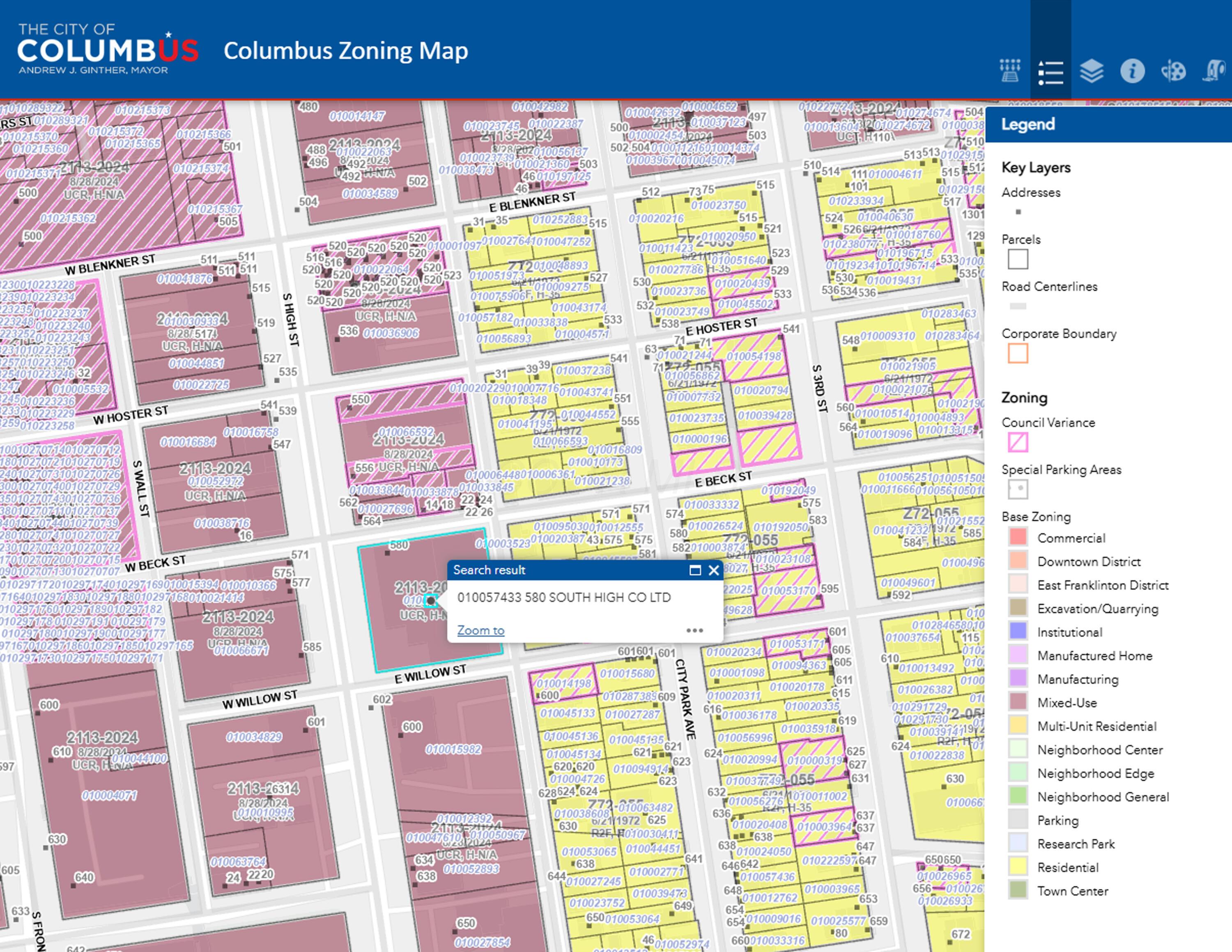Image resolution: width=1232 pixels, height=952 pixels.
Task: Open the Info about widget
Action: point(1132,71)
